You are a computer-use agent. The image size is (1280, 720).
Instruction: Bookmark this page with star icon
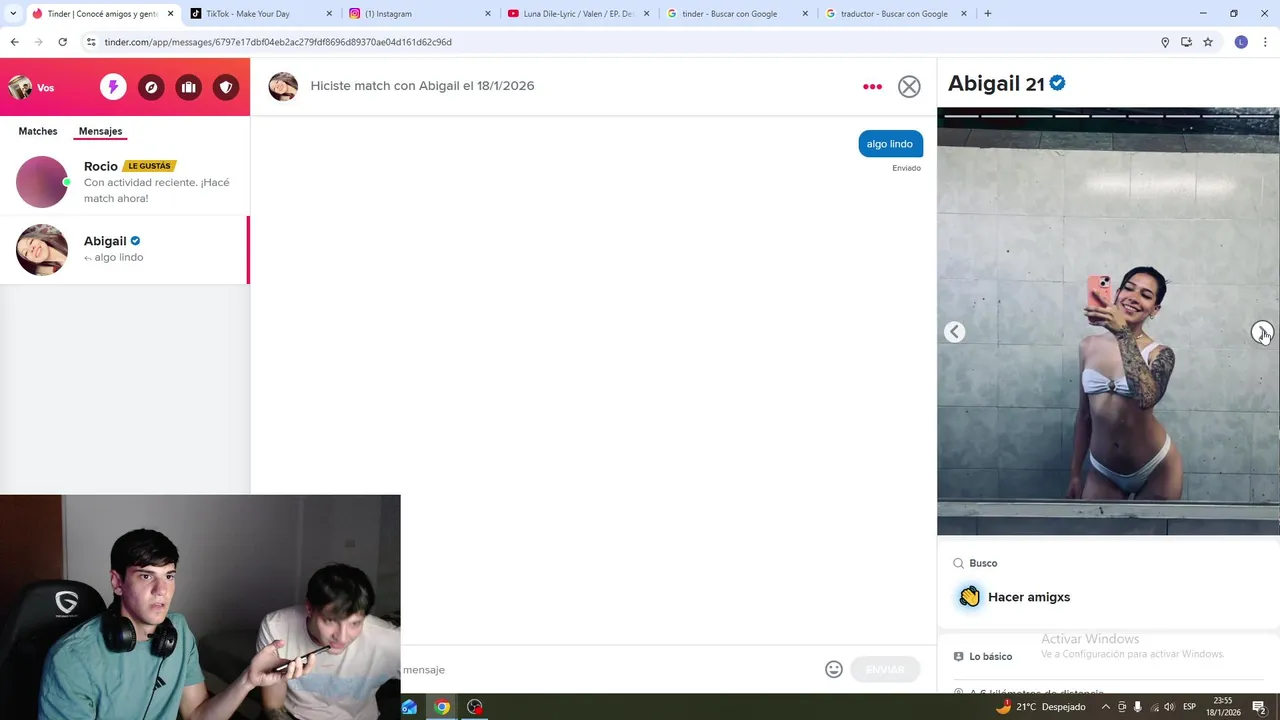[x=1208, y=42]
